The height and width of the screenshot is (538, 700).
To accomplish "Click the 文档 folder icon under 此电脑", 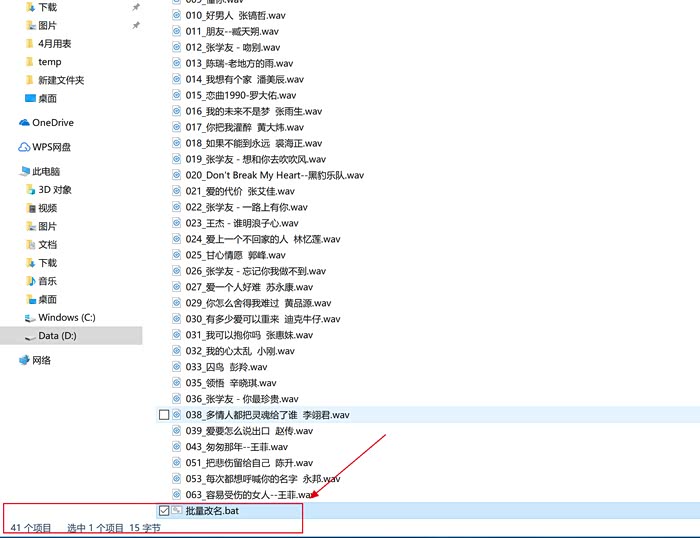I will coord(31,244).
